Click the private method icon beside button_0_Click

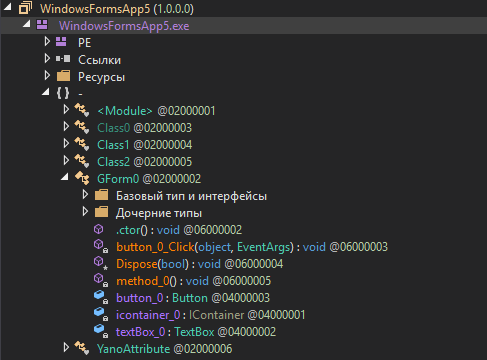(101, 246)
